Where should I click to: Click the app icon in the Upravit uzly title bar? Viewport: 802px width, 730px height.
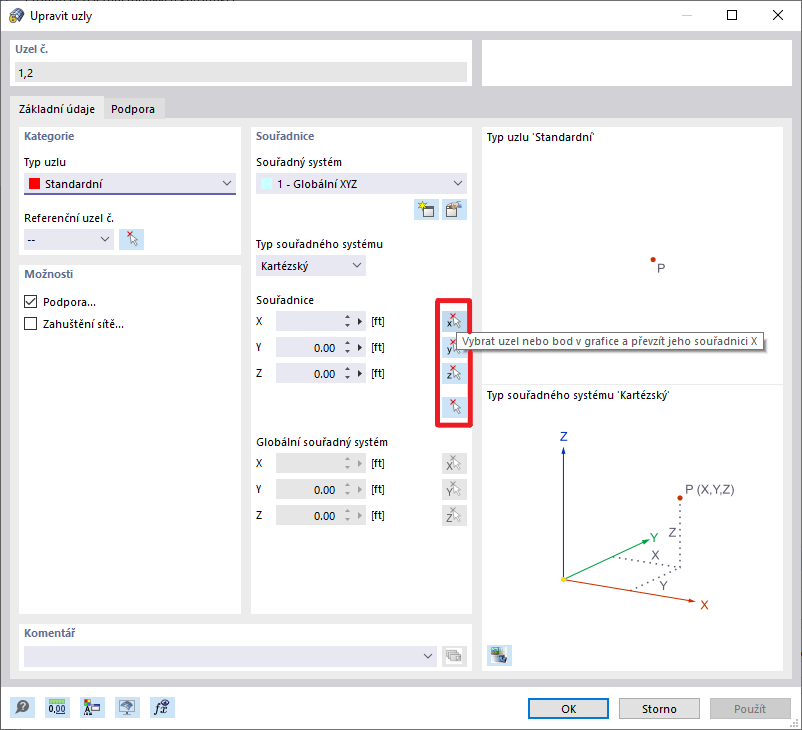16,15
